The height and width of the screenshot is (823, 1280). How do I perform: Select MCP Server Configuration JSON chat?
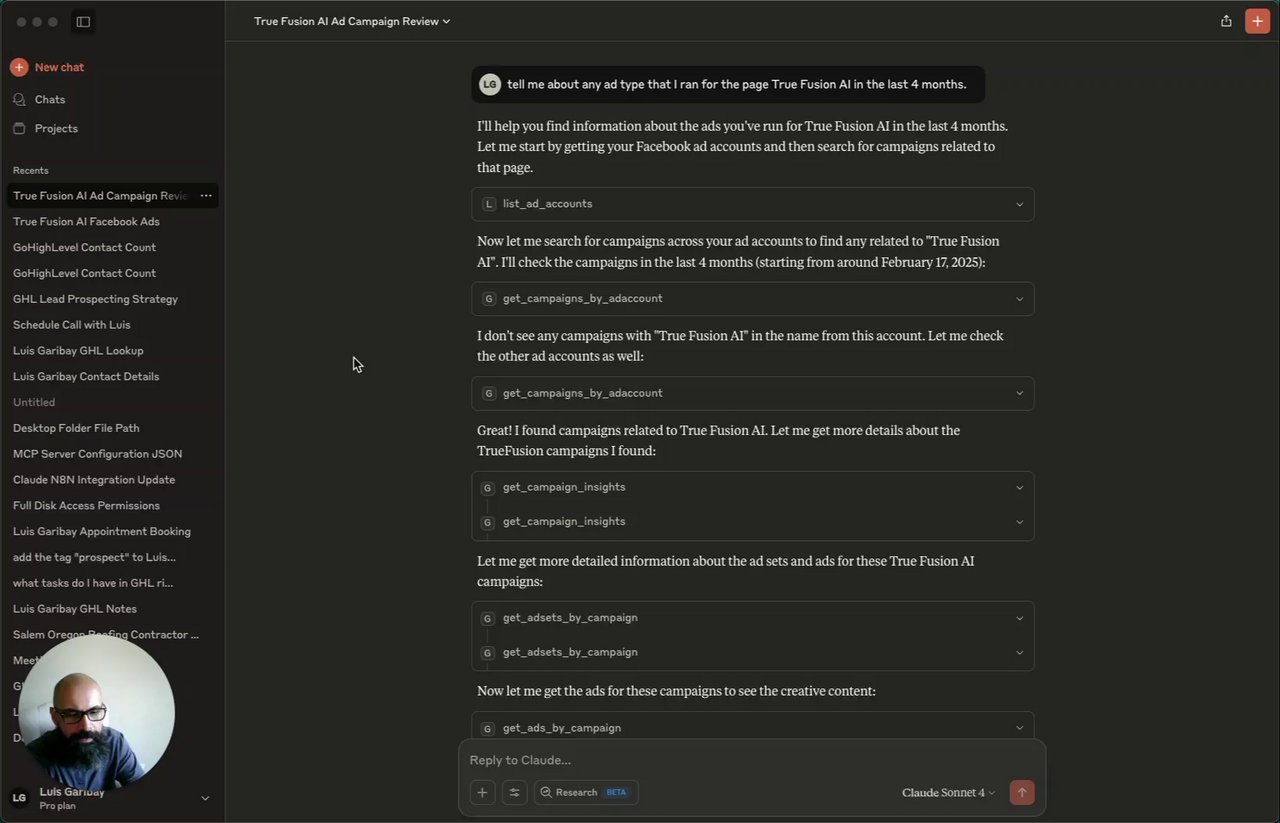click(x=97, y=454)
